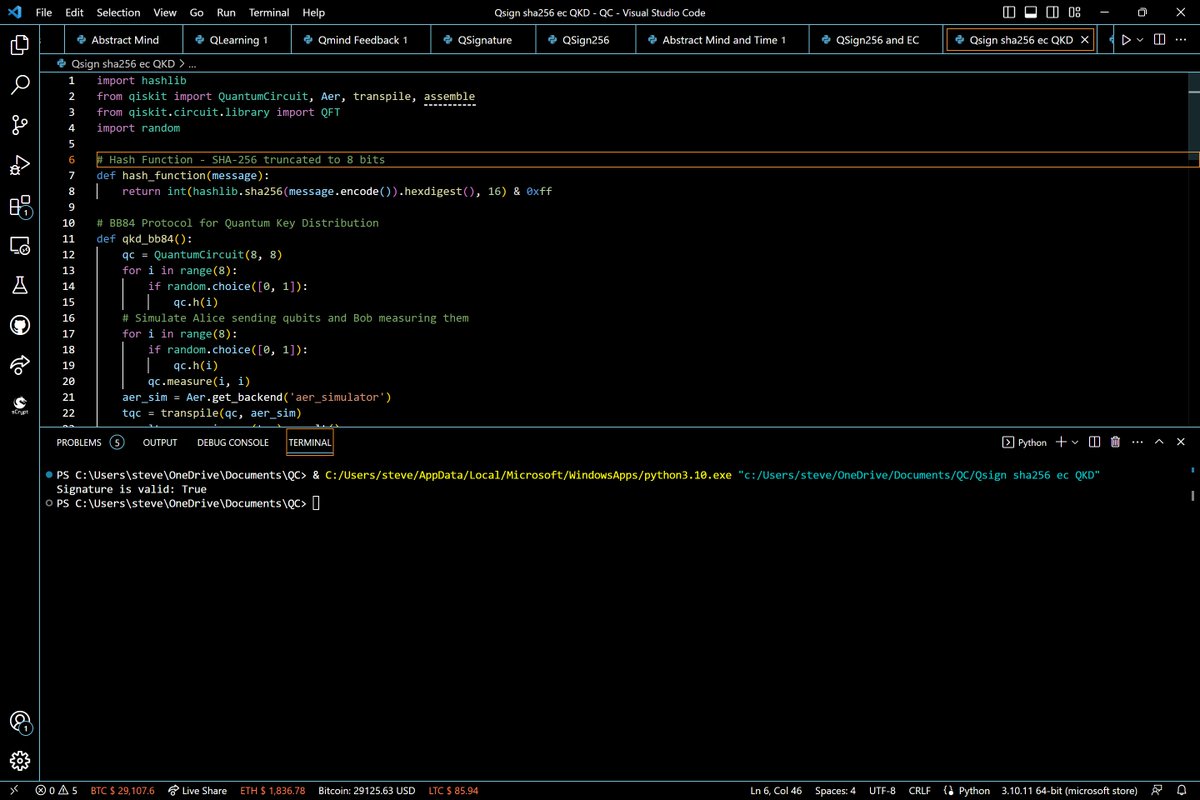The height and width of the screenshot is (800, 1200).
Task: Open the Run and Debug view
Action: pos(20,165)
